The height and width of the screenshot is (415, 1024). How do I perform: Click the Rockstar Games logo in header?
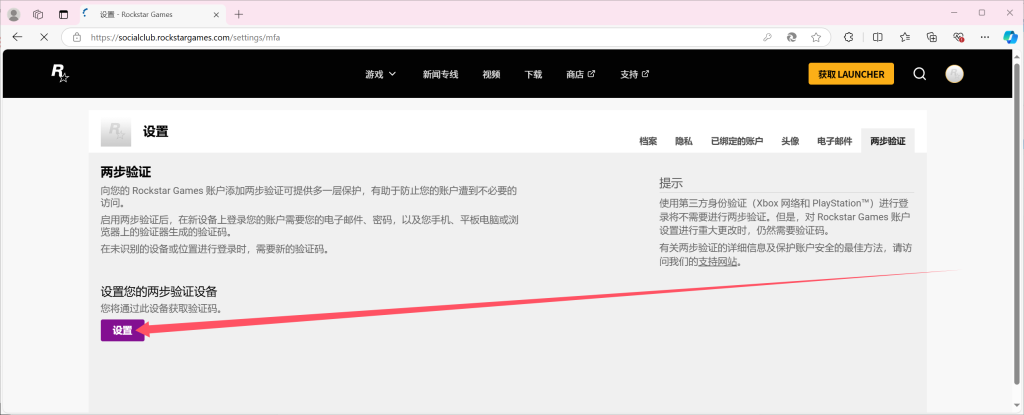click(60, 74)
